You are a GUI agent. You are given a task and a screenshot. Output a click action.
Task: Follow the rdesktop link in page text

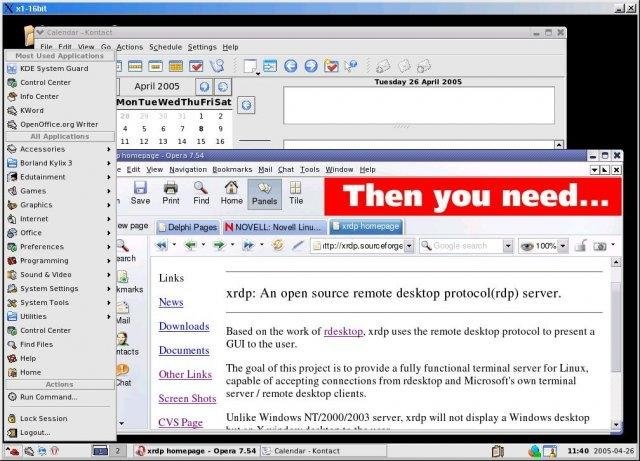click(x=343, y=331)
